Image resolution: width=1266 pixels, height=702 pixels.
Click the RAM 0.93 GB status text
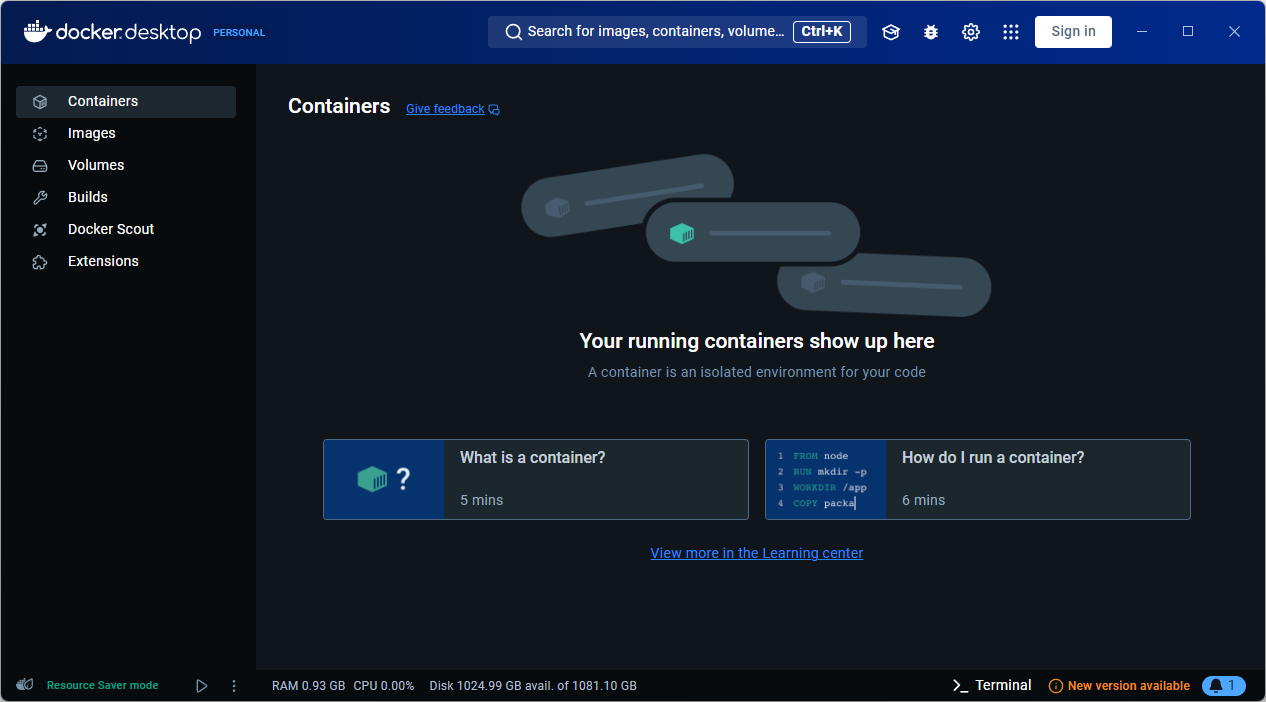click(309, 686)
